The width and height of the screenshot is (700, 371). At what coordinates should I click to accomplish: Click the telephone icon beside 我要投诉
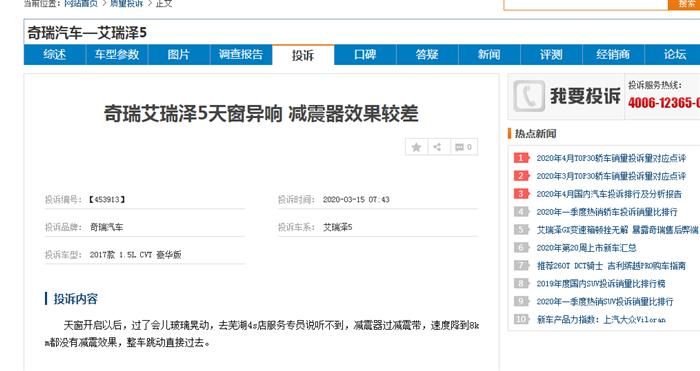[x=529, y=96]
